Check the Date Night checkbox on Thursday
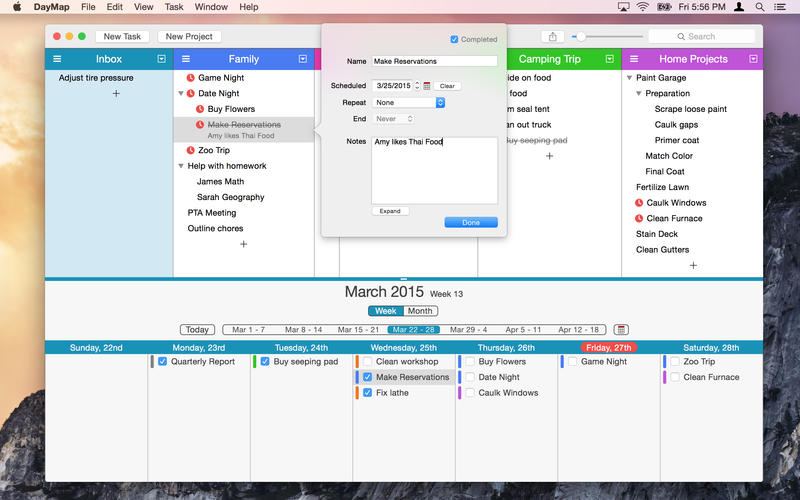This screenshot has width=800, height=500. 470,377
